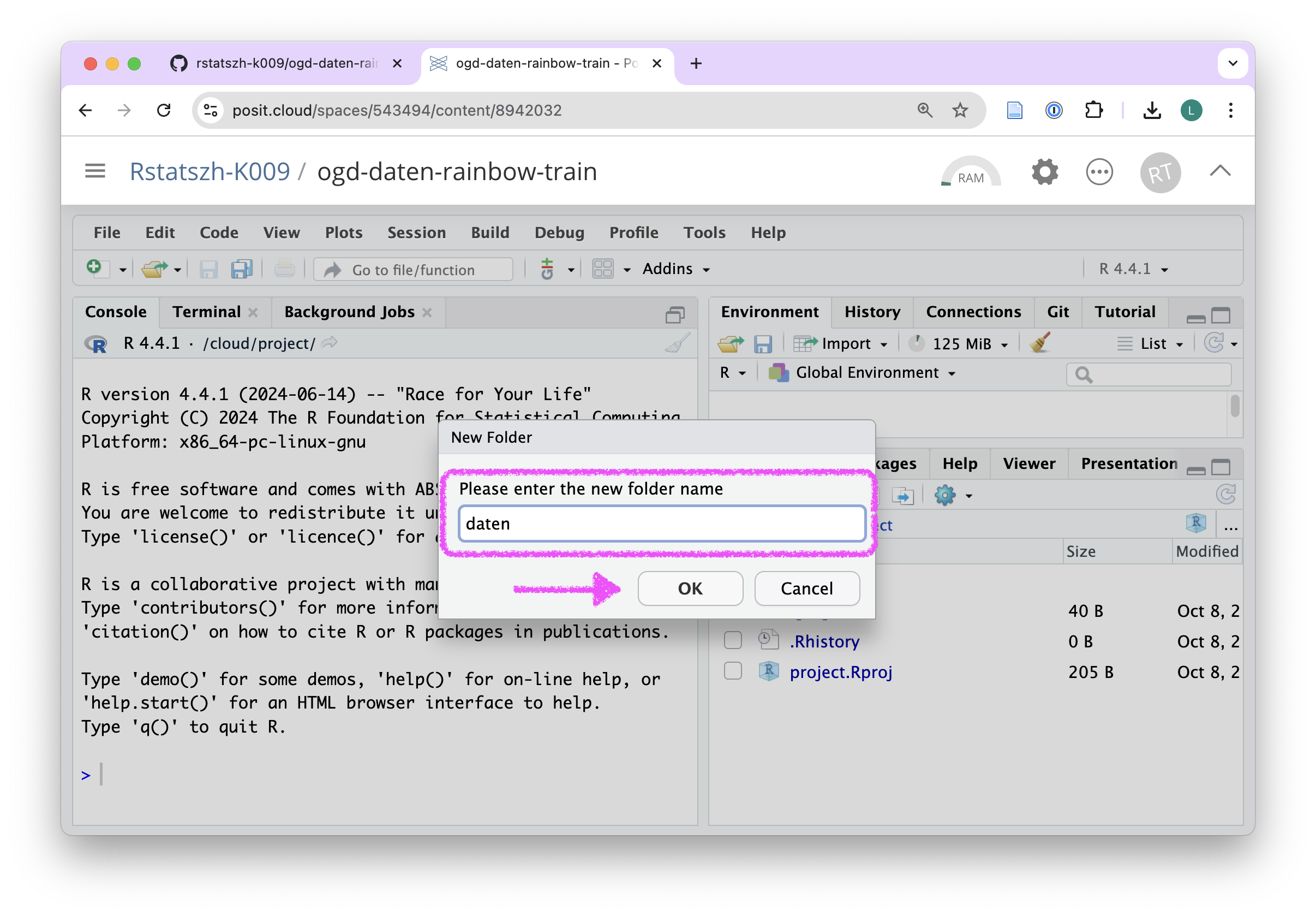Image resolution: width=1316 pixels, height=916 pixels.
Task: Click the Save All documents icon
Action: (241, 269)
